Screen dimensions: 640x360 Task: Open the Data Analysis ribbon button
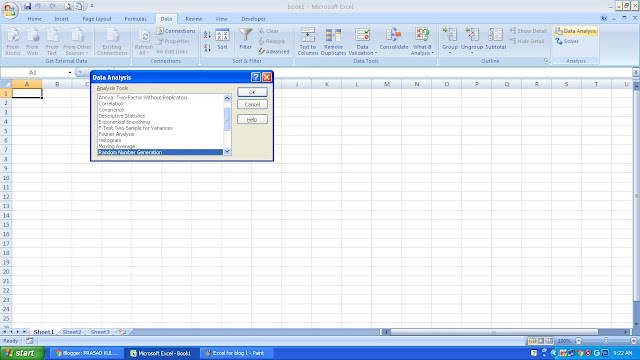pos(576,31)
